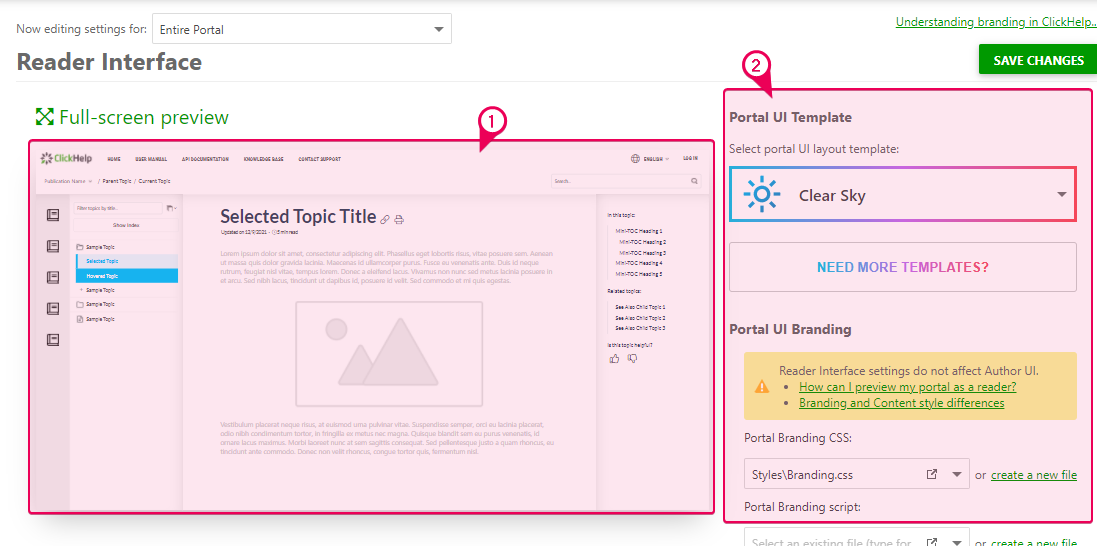This screenshot has height=546, width=1097.
Task: Click the search magnifier icon in preview
Action: click(x=695, y=181)
